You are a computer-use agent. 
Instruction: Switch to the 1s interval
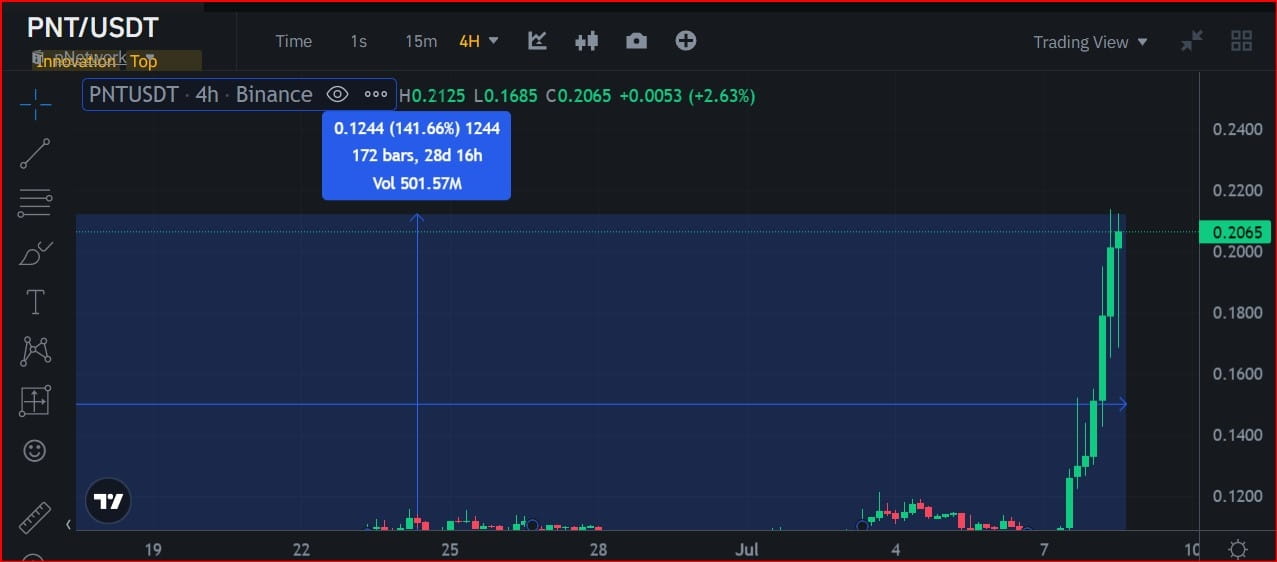(x=359, y=41)
